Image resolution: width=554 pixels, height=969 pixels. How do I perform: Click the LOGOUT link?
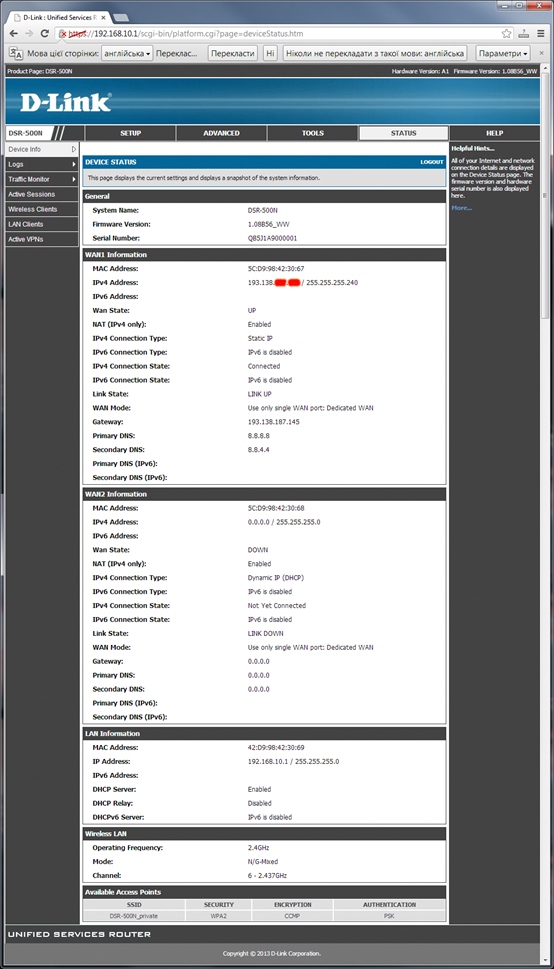[432, 162]
